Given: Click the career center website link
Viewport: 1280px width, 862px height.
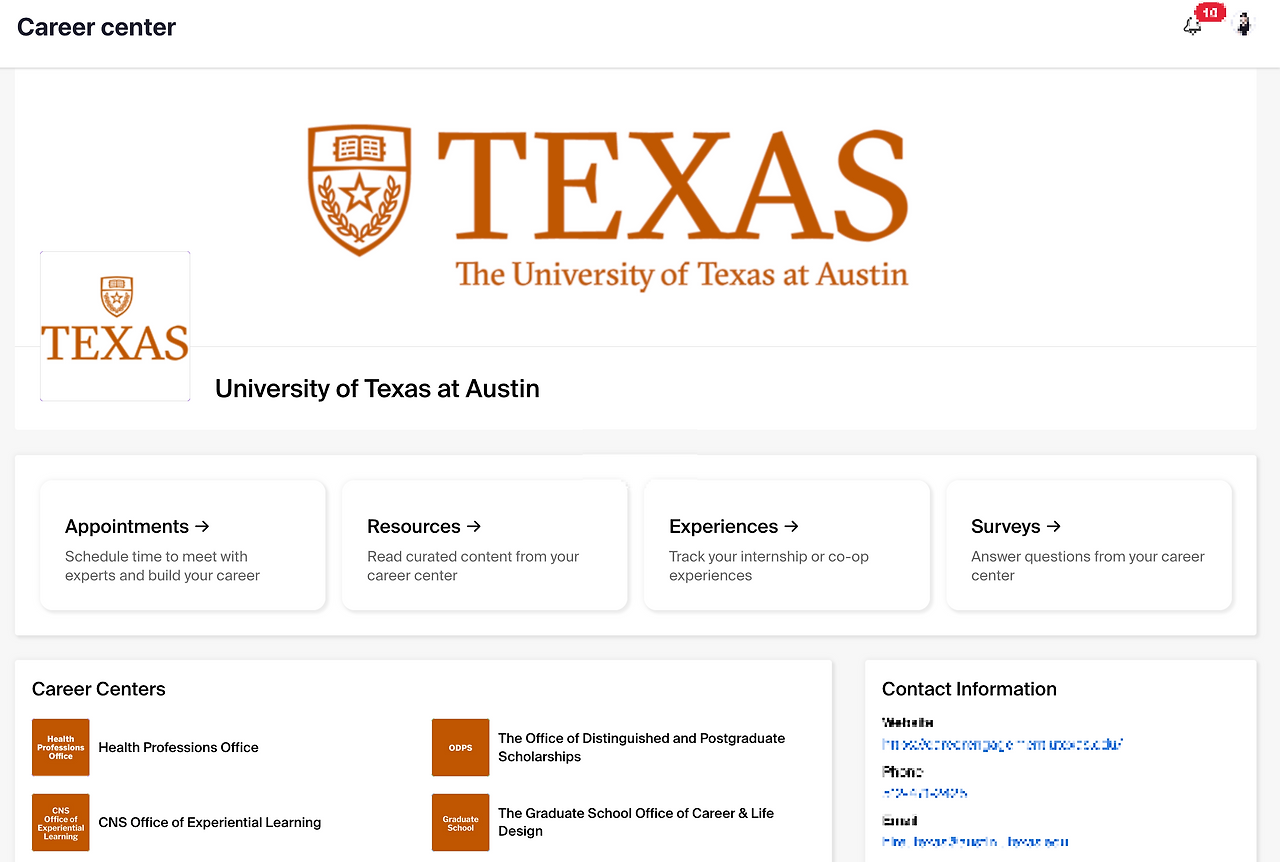Looking at the screenshot, I should [x=1003, y=744].
